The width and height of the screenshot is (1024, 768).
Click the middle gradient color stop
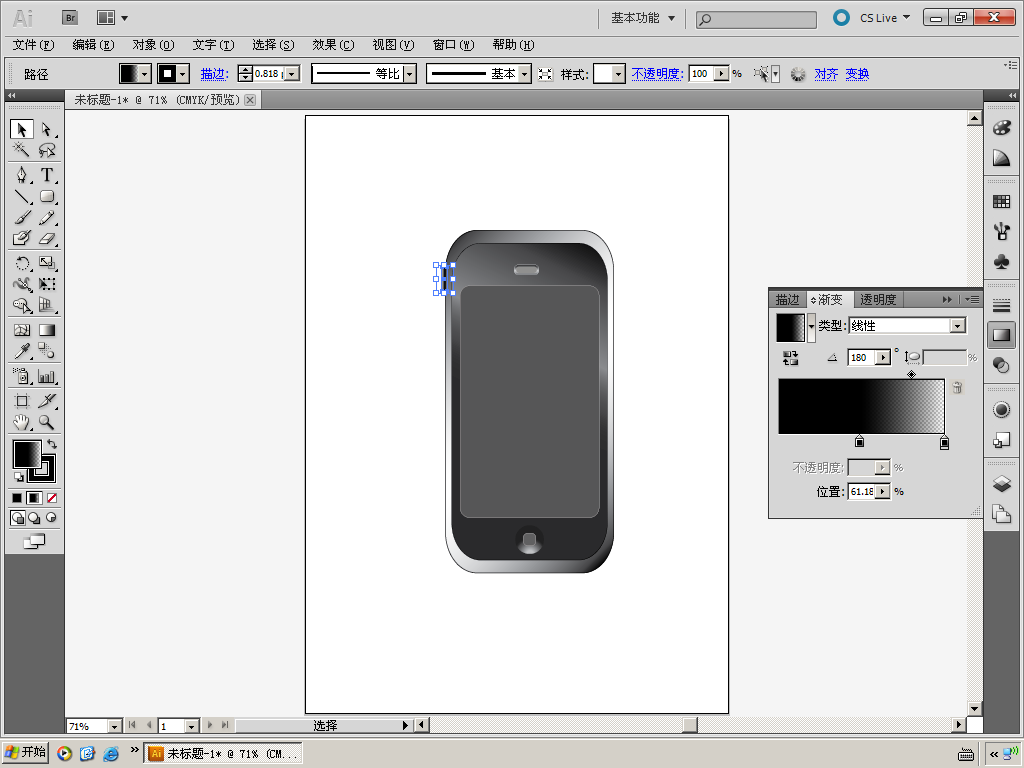(859, 442)
